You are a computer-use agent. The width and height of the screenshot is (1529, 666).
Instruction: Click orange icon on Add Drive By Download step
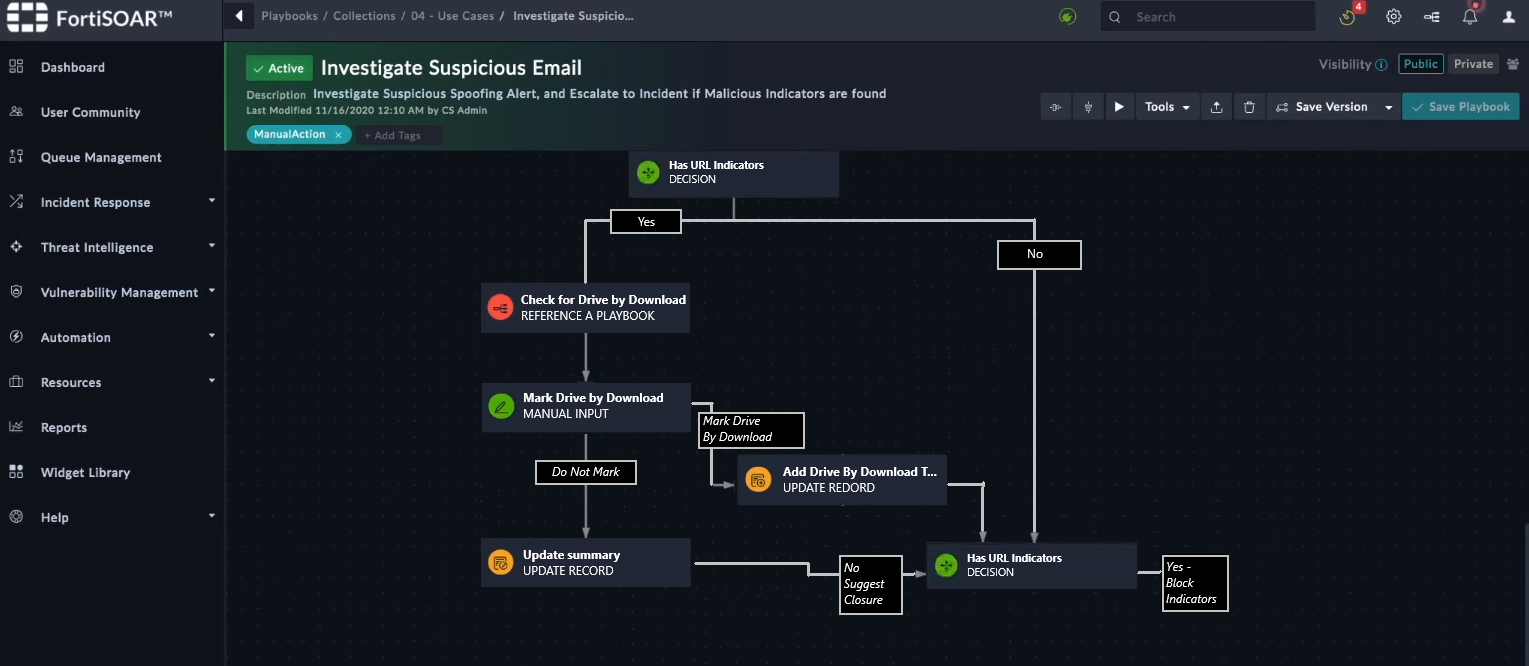[x=758, y=480]
